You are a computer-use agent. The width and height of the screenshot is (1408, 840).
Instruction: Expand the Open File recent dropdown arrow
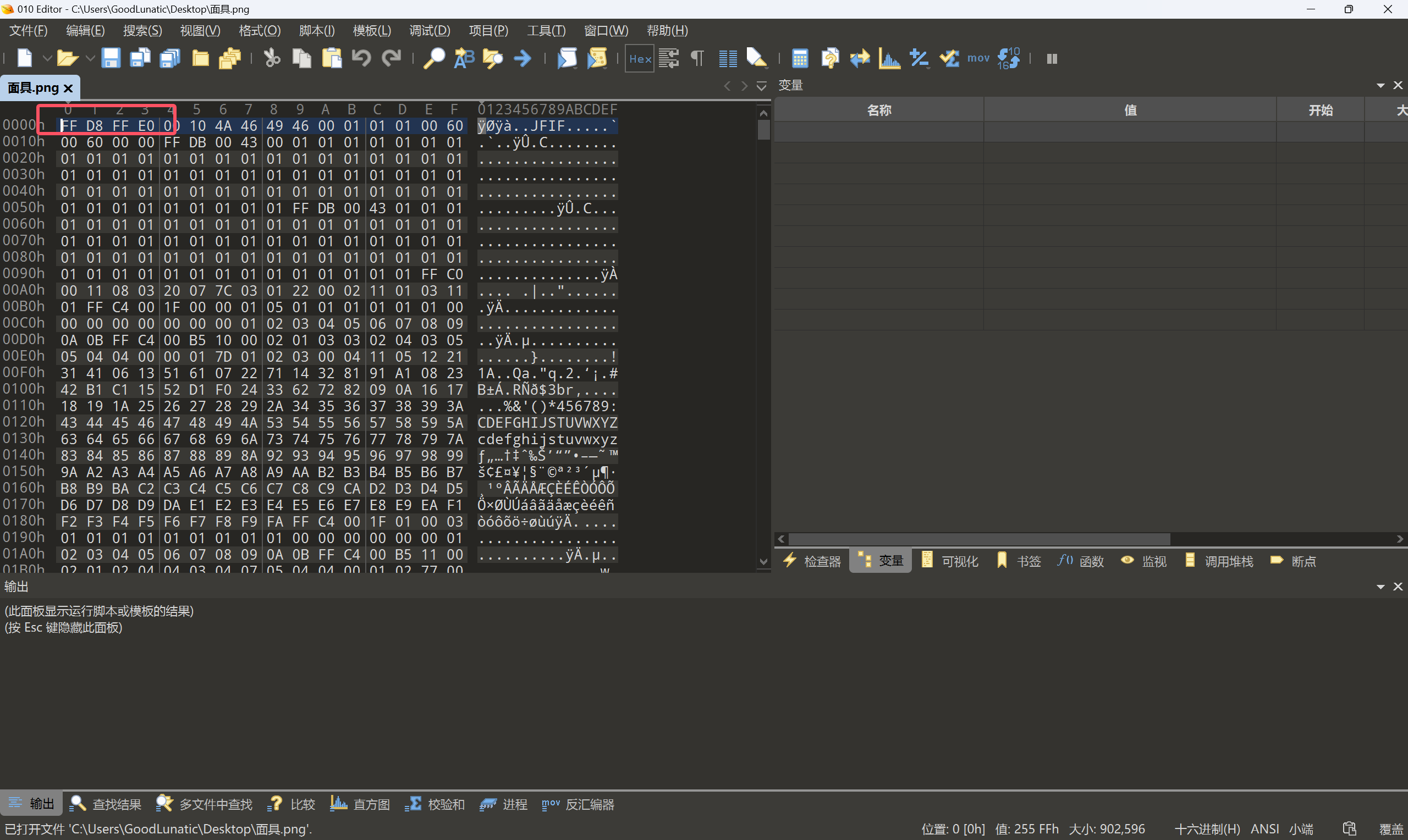(90, 58)
